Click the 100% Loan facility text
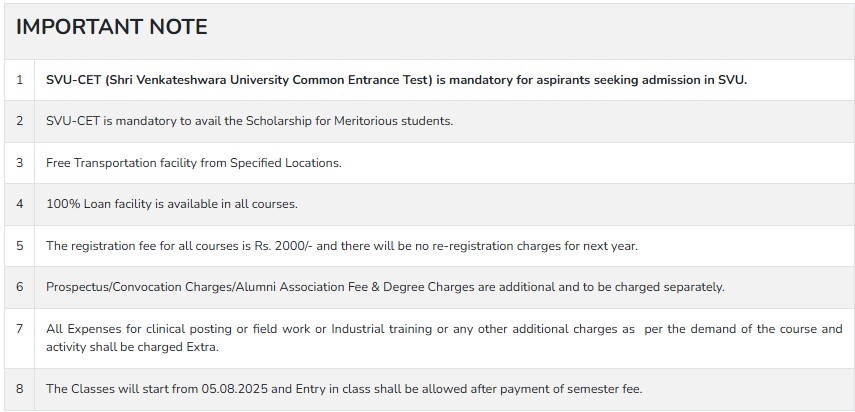Image resolution: width=855 pixels, height=412 pixels. pyautogui.click(x=172, y=204)
